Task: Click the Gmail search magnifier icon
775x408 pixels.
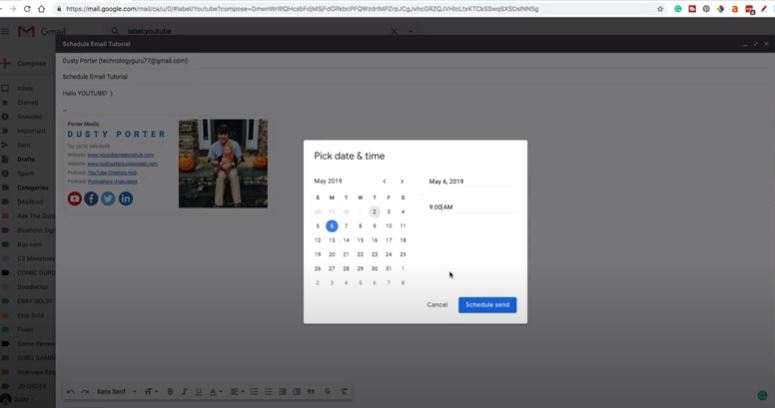Action: tap(115, 31)
